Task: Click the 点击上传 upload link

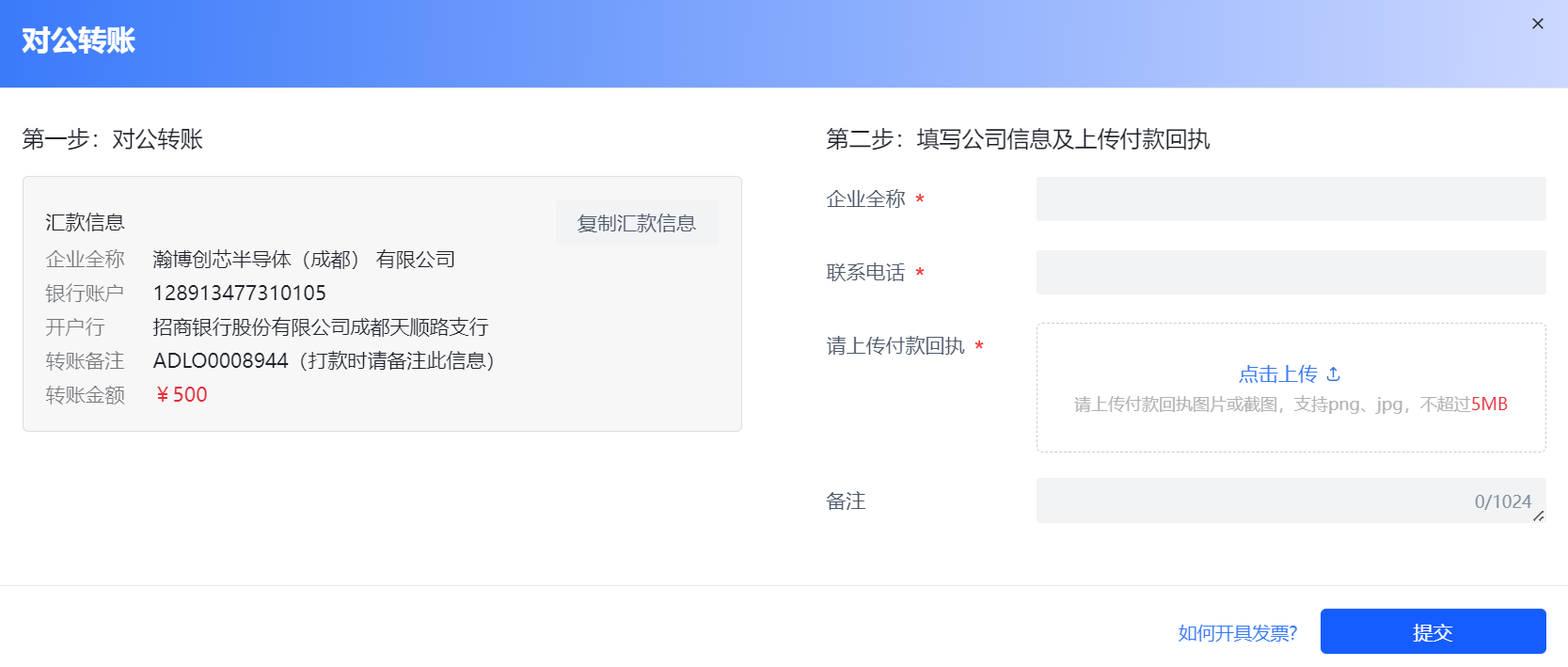Action: tap(1277, 374)
